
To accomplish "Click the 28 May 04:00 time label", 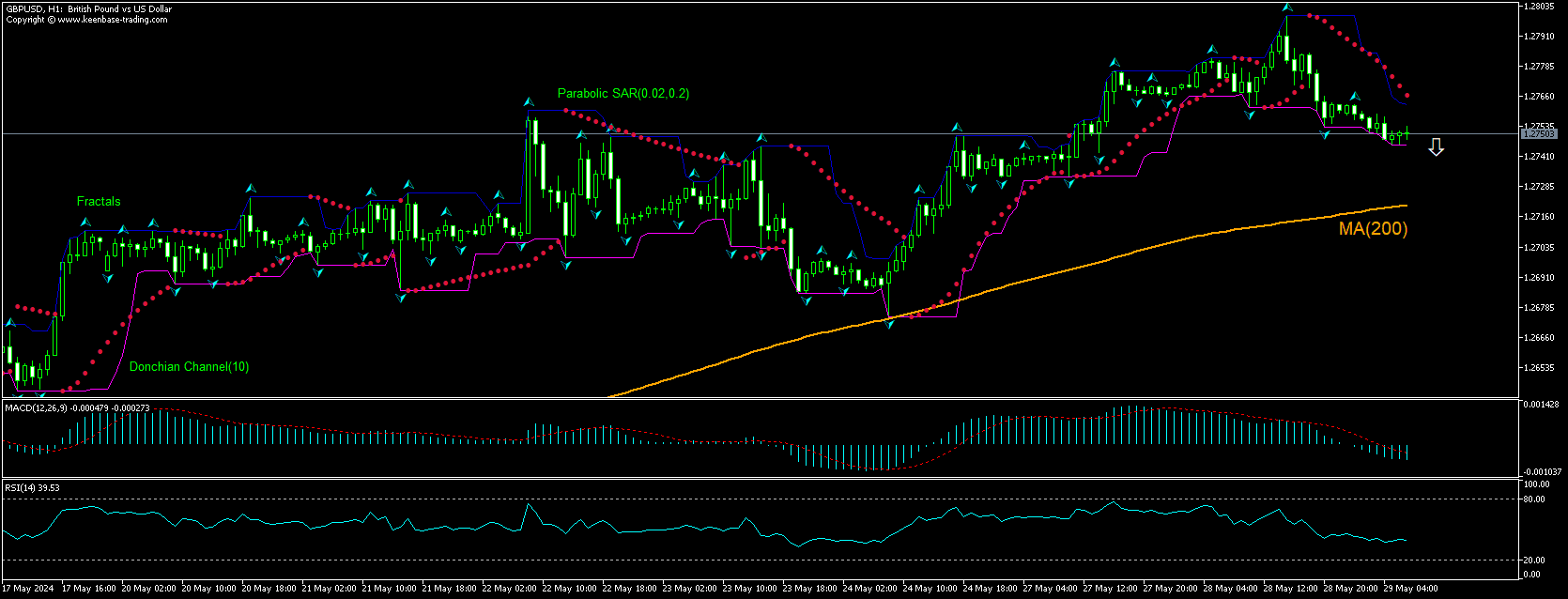I will (x=1231, y=589).
